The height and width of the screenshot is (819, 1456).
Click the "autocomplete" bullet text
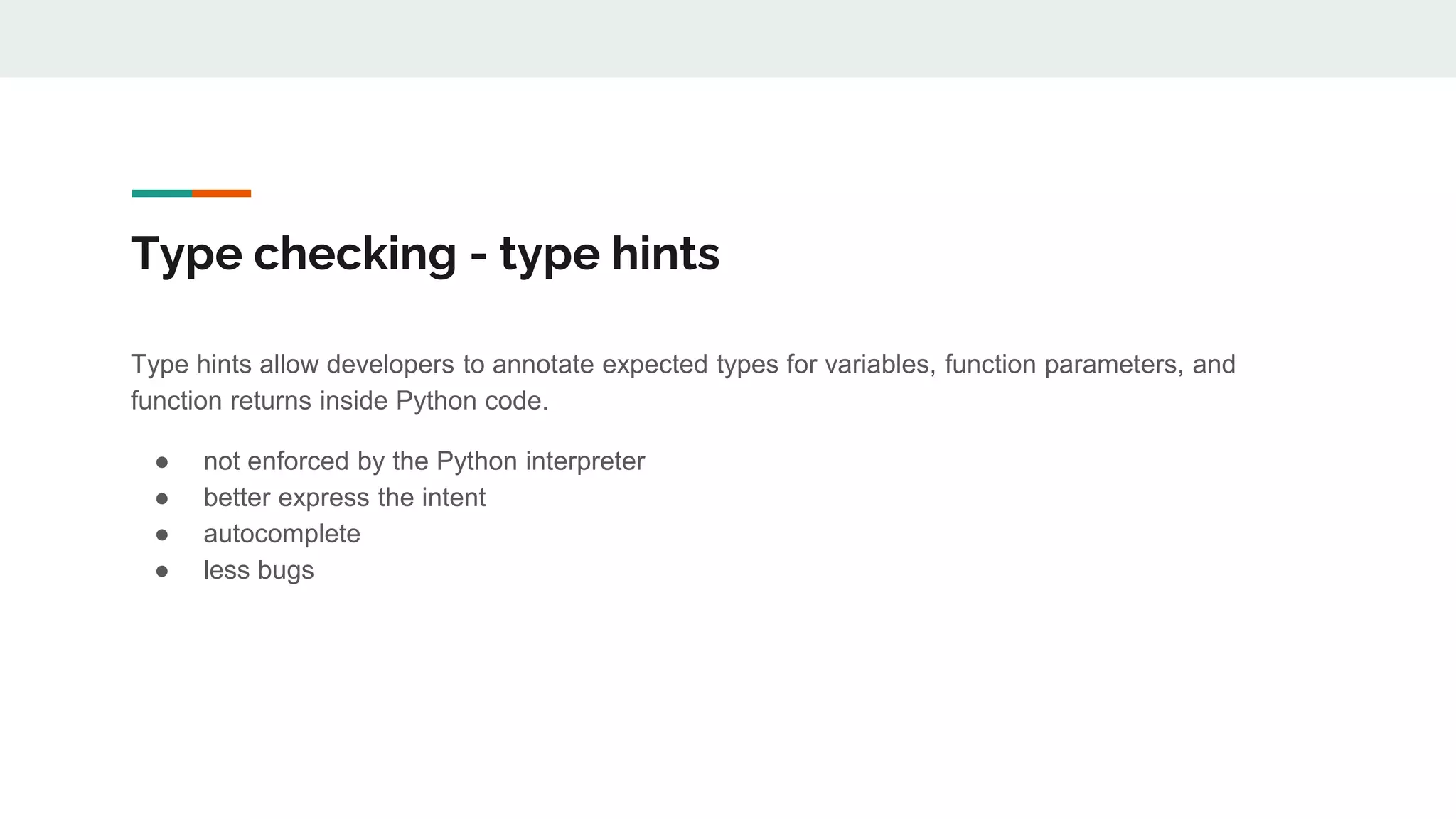[282, 534]
